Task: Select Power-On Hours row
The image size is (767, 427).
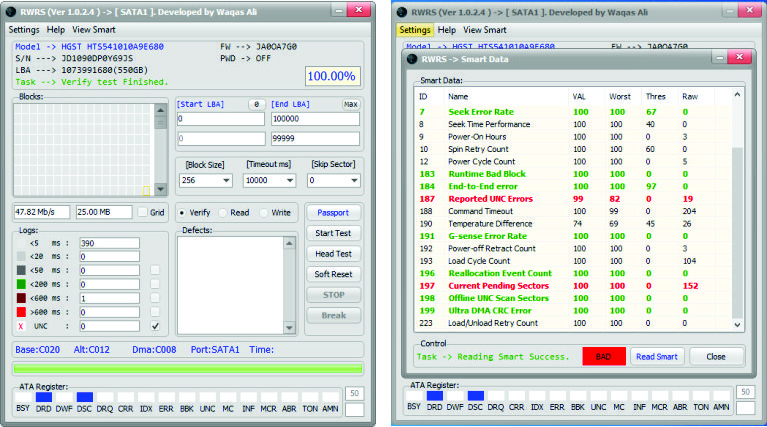Action: (x=572, y=137)
